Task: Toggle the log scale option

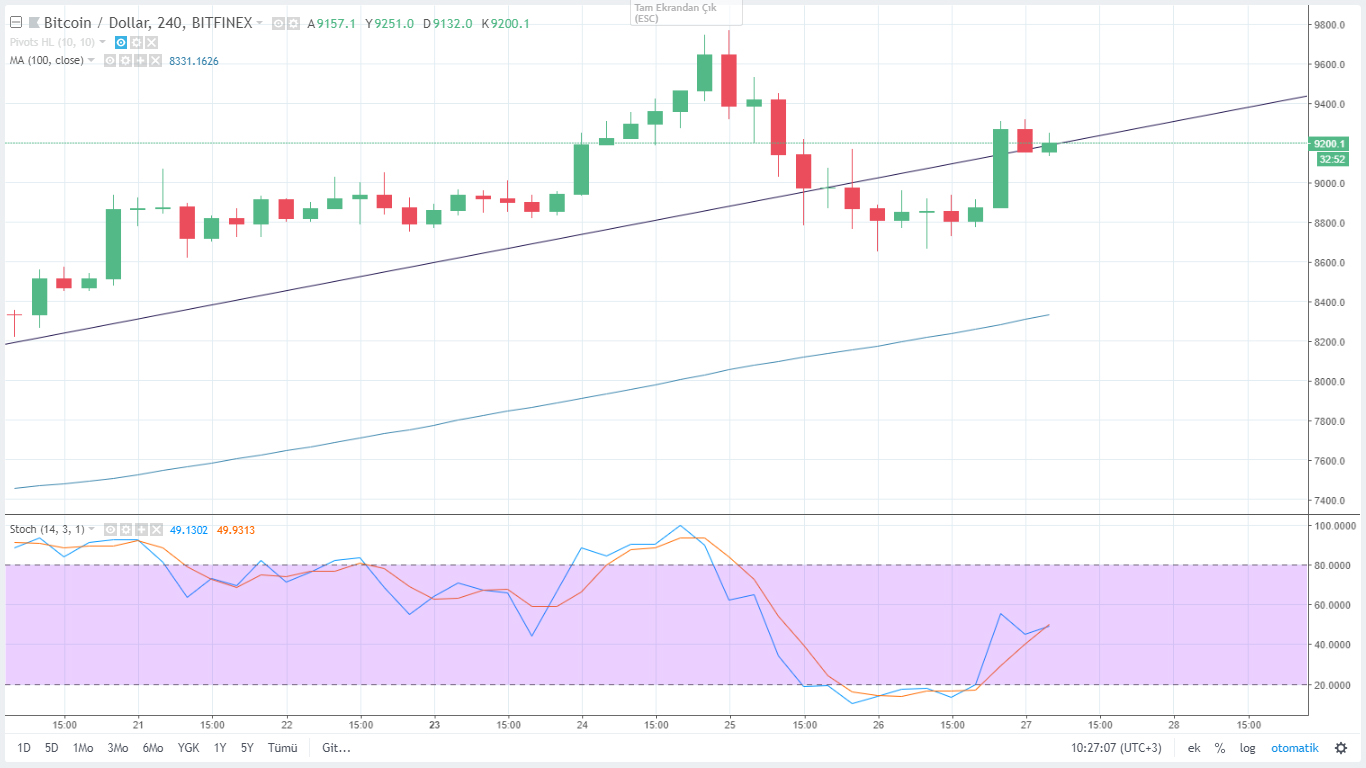Action: (x=1248, y=748)
